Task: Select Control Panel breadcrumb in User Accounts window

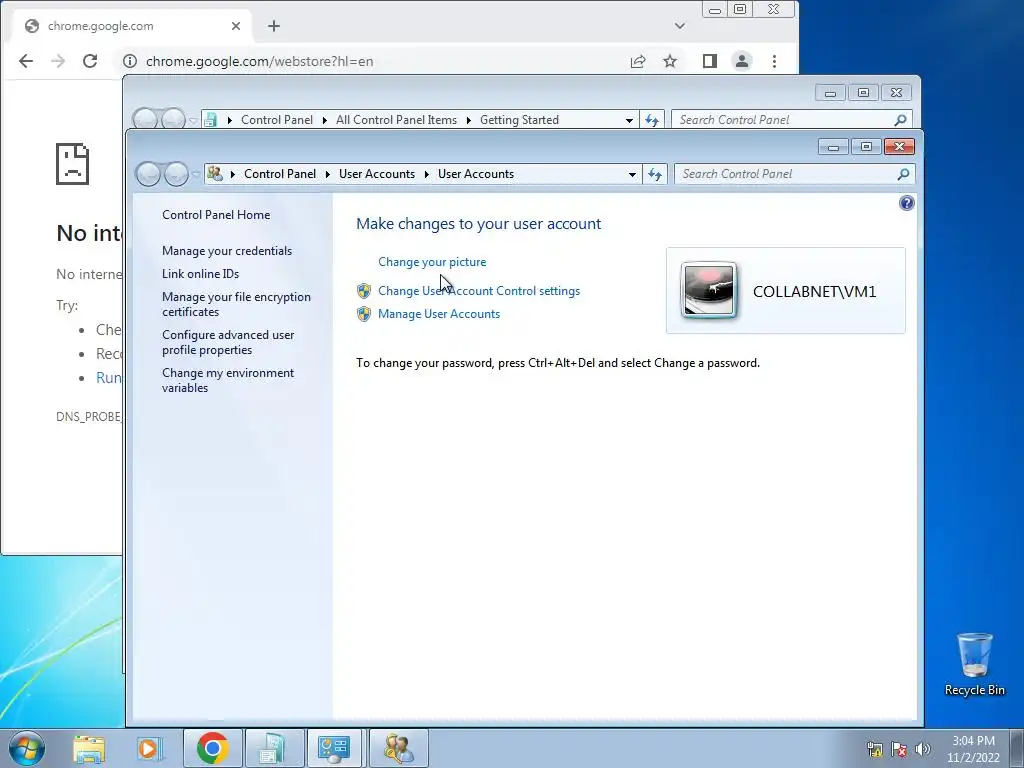Action: (280, 174)
